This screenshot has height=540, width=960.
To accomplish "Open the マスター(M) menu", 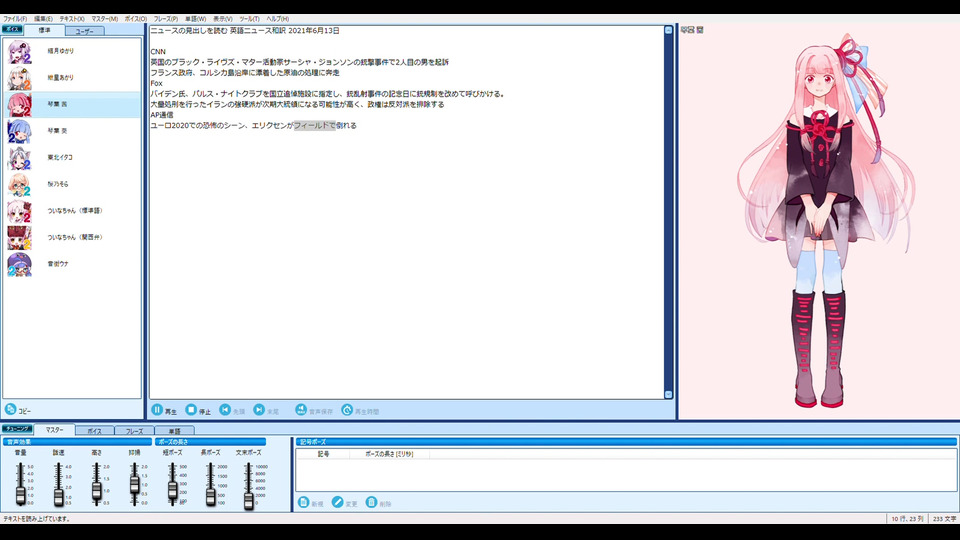I will [x=105, y=19].
